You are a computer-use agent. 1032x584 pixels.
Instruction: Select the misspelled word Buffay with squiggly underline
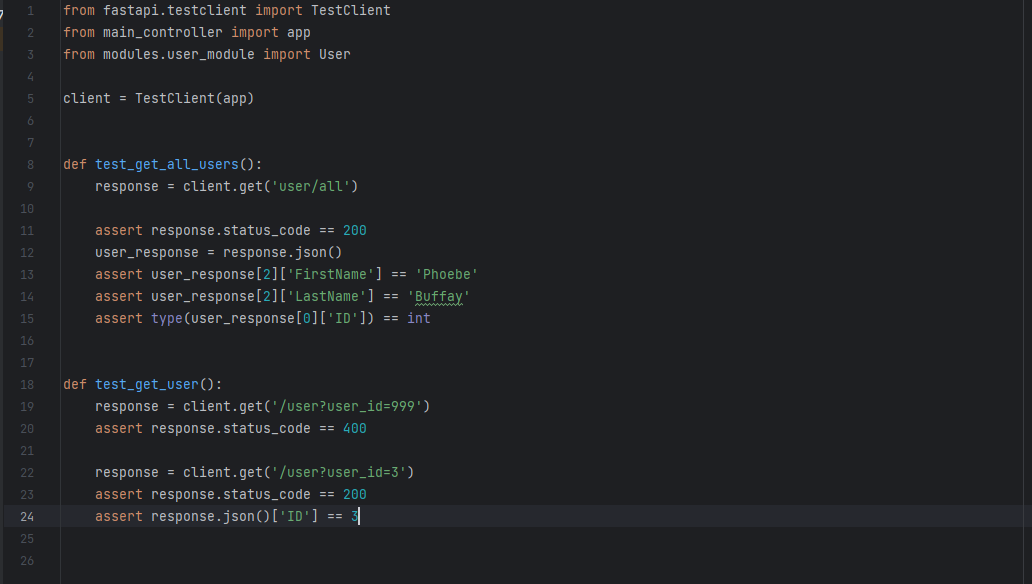tap(439, 296)
